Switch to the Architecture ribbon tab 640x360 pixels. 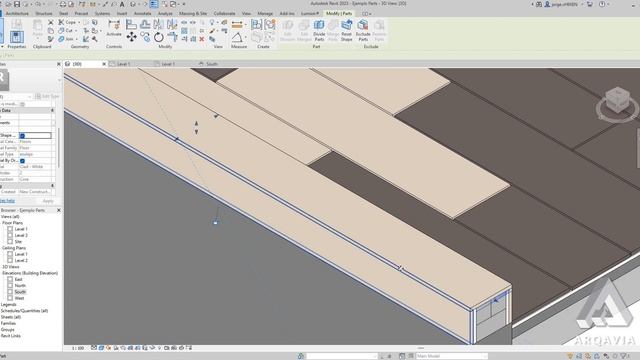pos(17,13)
